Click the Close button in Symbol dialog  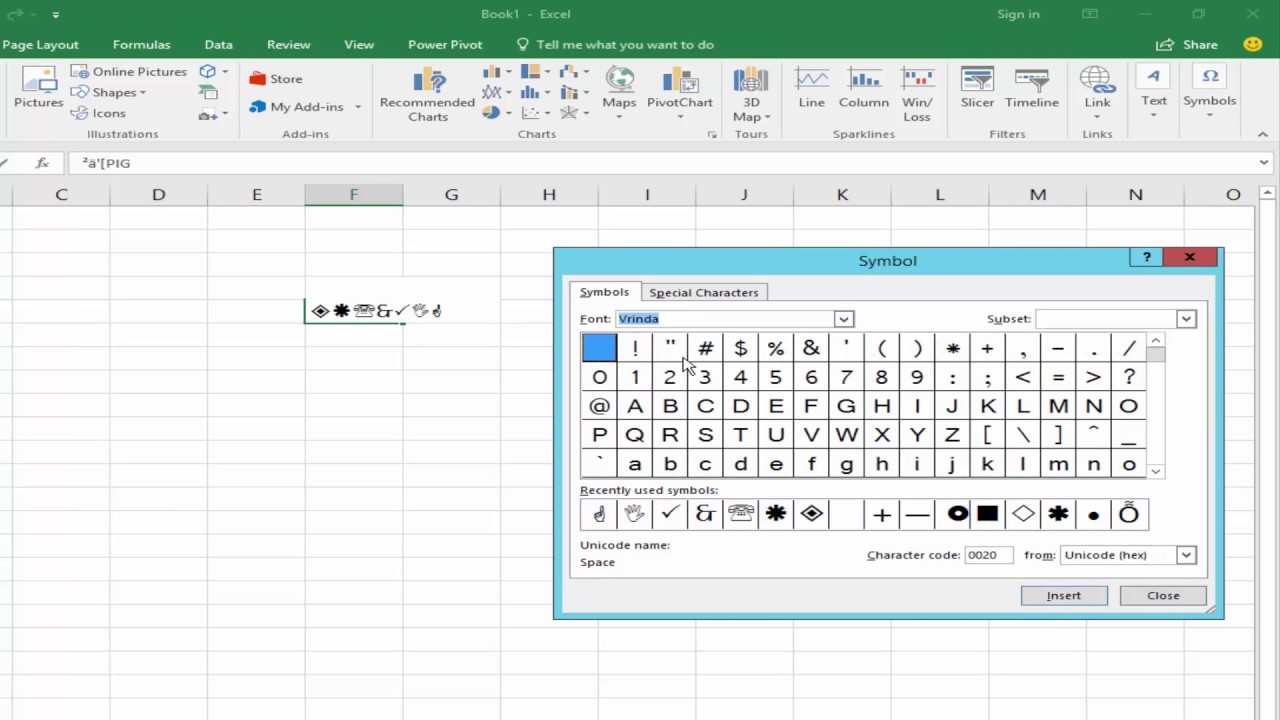pyautogui.click(x=1163, y=595)
